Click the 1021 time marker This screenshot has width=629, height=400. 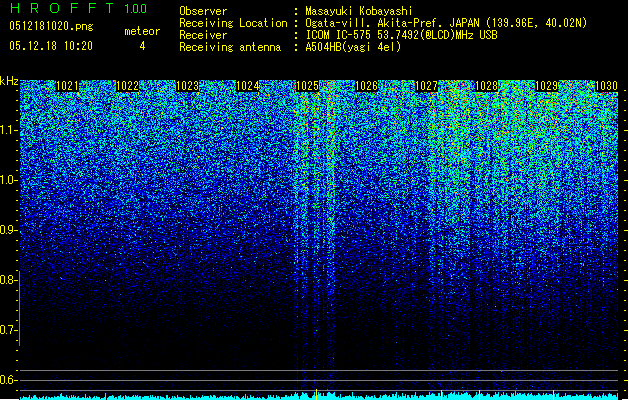[x=67, y=86]
